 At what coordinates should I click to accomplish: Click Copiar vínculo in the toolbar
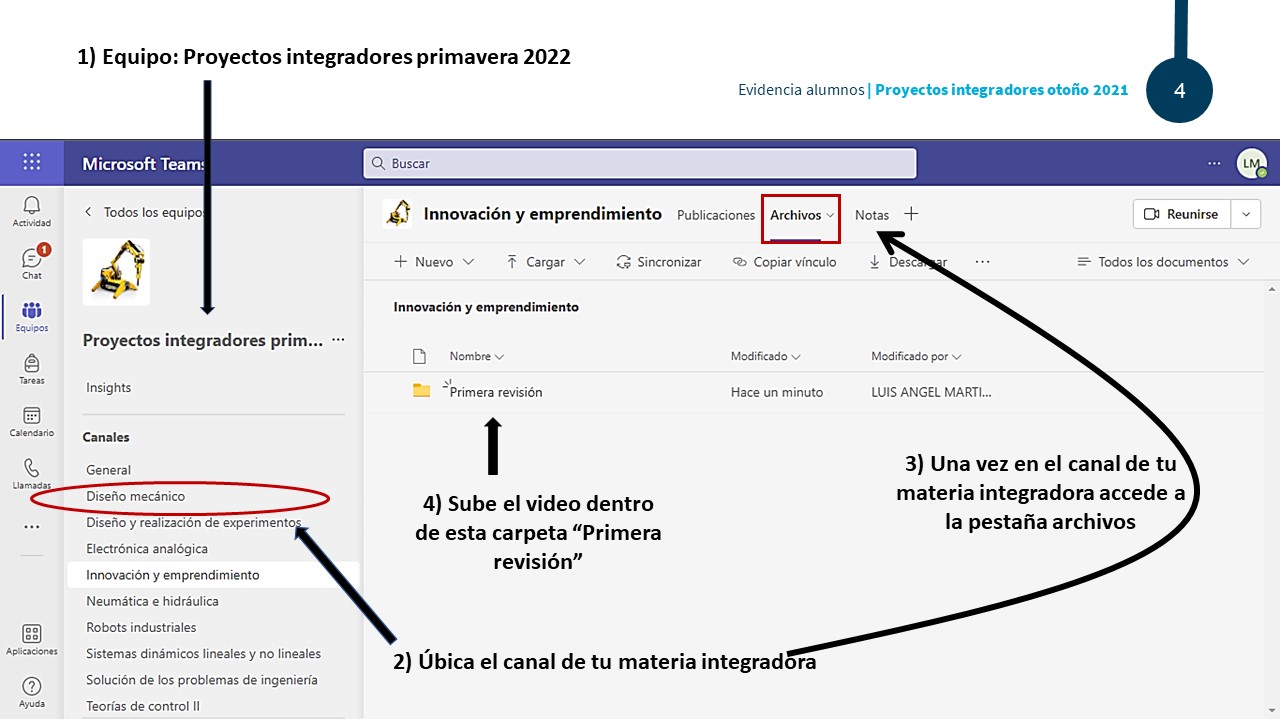click(x=784, y=262)
